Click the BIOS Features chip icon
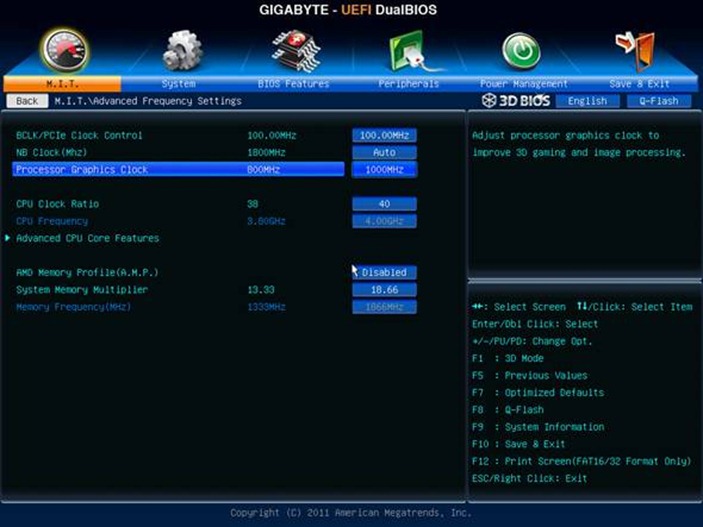Image resolution: width=703 pixels, height=527 pixels. point(296,51)
